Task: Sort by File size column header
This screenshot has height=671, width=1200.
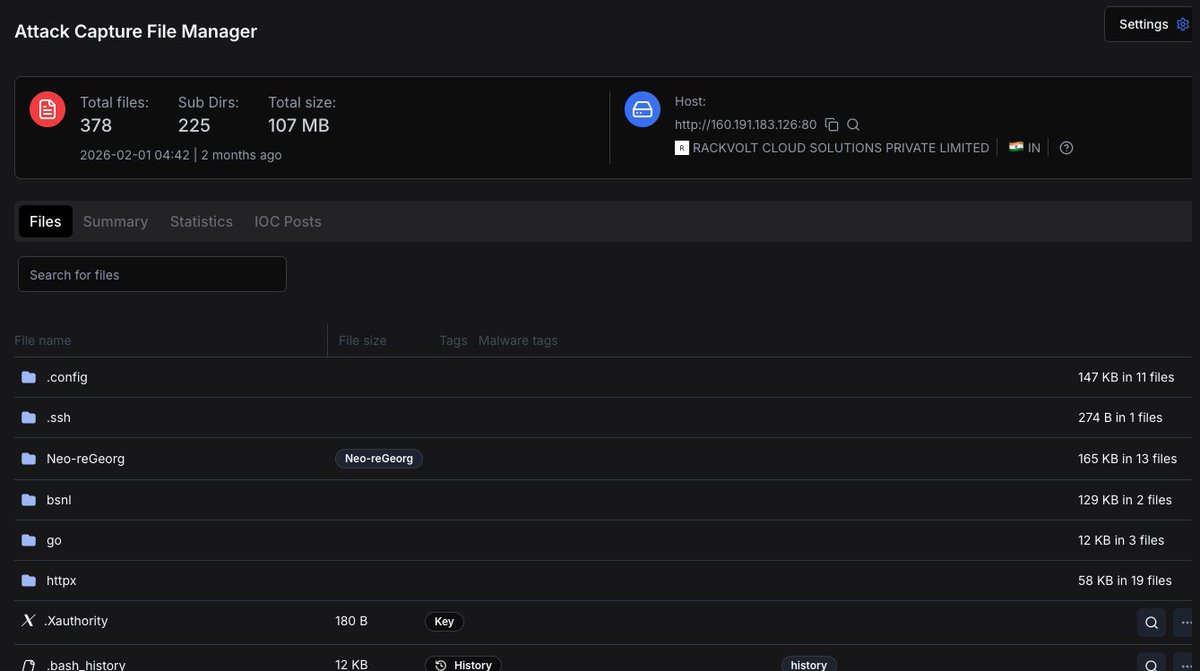Action: pyautogui.click(x=363, y=340)
